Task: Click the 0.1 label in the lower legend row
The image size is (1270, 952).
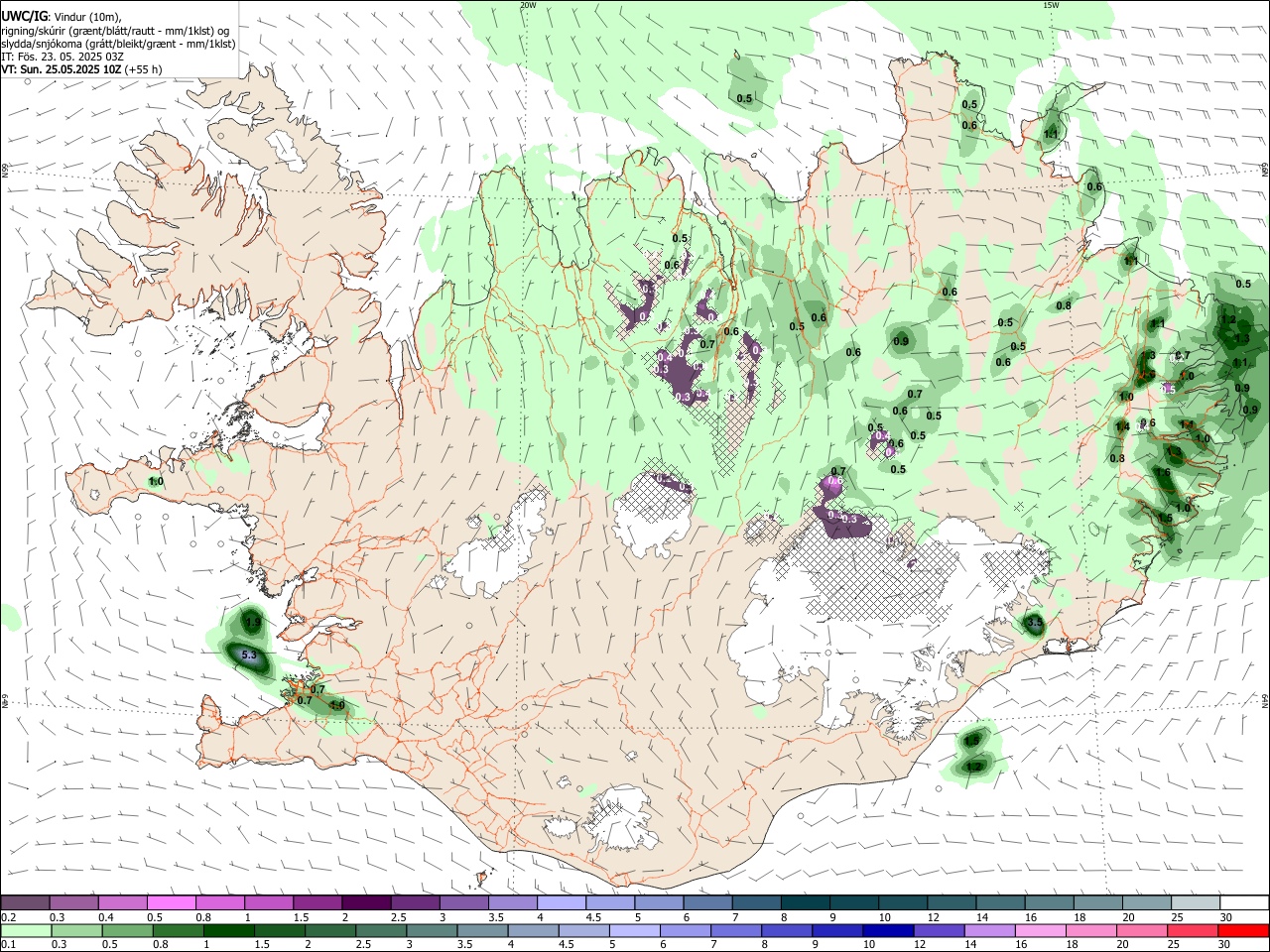Action: pos(9,945)
